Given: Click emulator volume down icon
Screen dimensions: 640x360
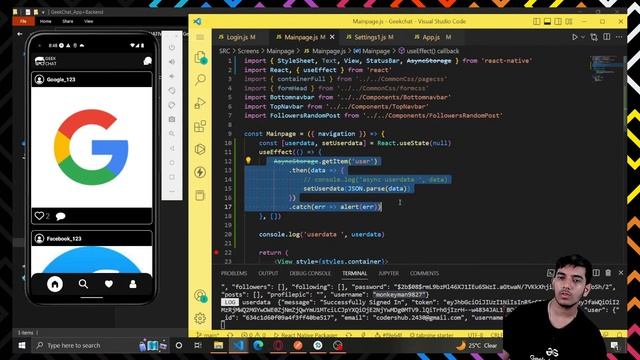Looking at the screenshot, I should [x=172, y=76].
